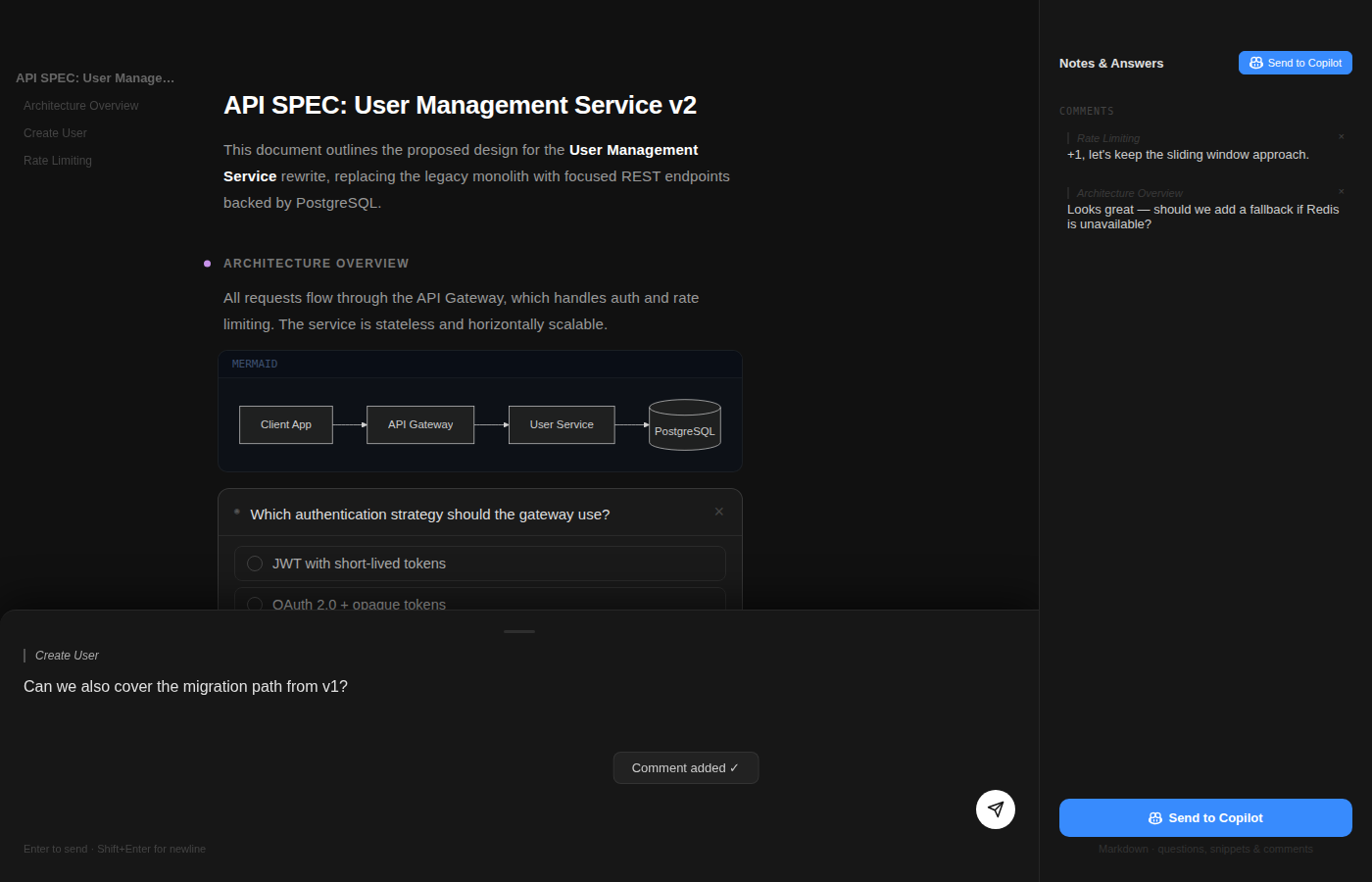Image resolution: width=1372 pixels, height=882 pixels.
Task: Click the paper-plane send comment icon
Action: [x=996, y=809]
